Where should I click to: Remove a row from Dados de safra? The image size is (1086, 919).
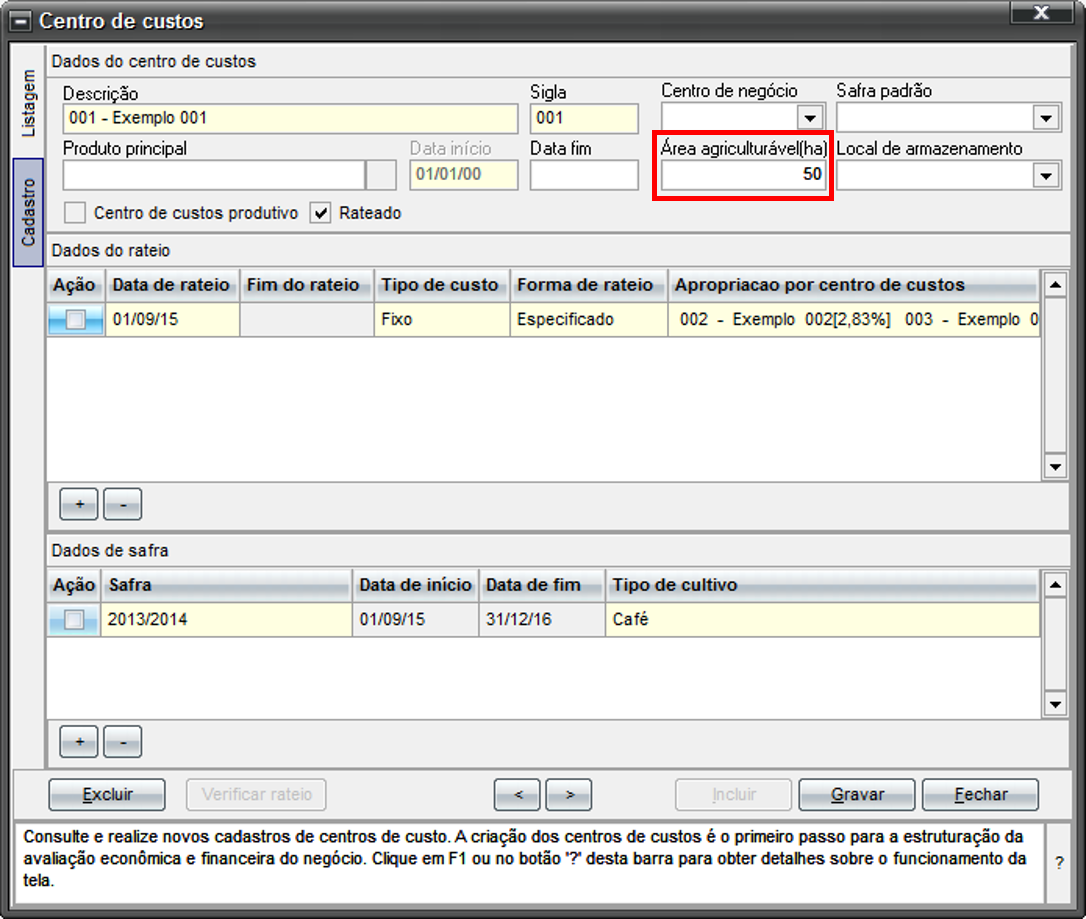point(123,742)
